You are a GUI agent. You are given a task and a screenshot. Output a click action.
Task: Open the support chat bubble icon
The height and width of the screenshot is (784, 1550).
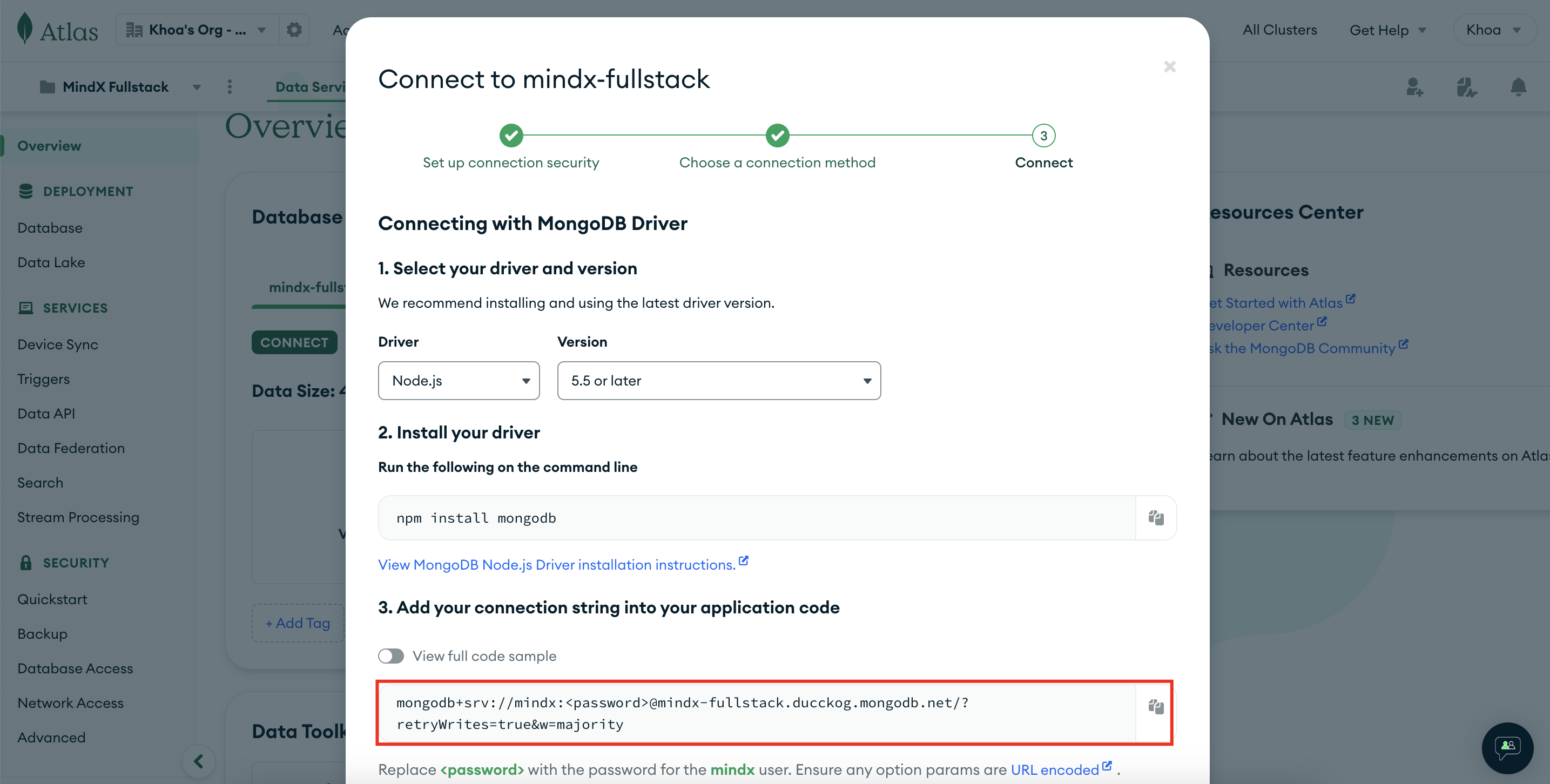pyautogui.click(x=1507, y=747)
